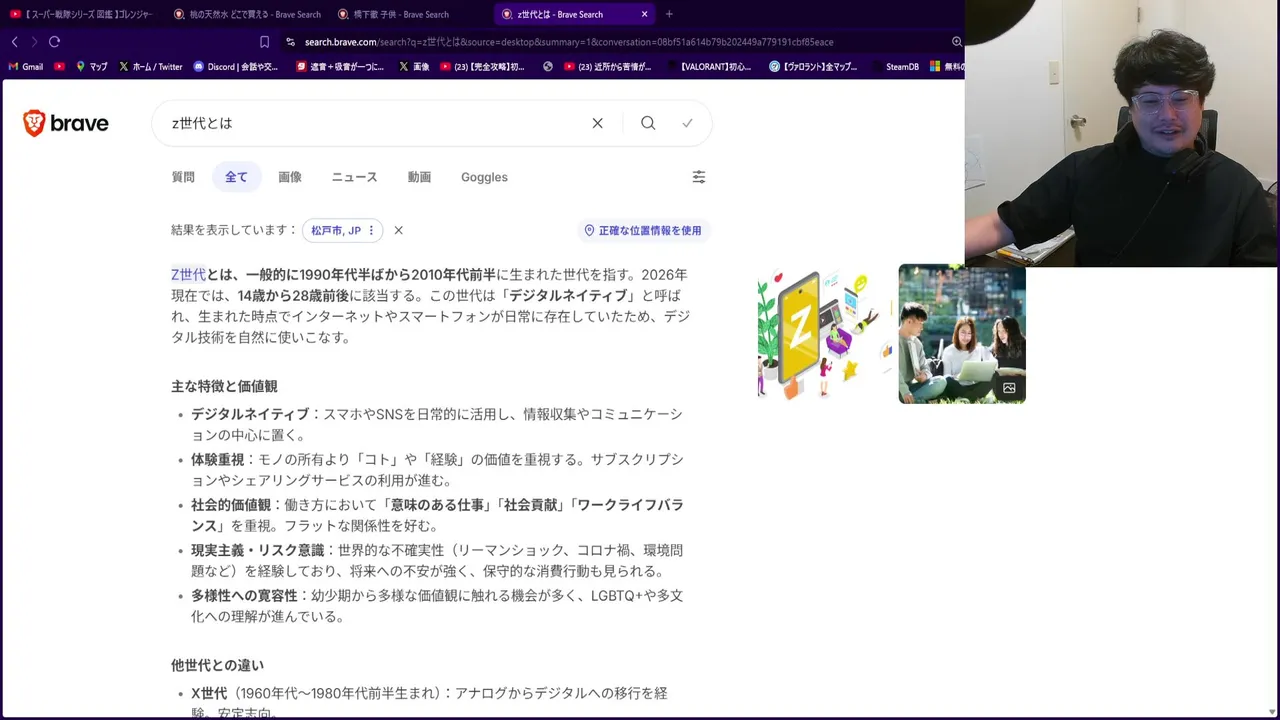Click 結果を表示しています： label
This screenshot has height=720, width=1280.
(x=234, y=230)
